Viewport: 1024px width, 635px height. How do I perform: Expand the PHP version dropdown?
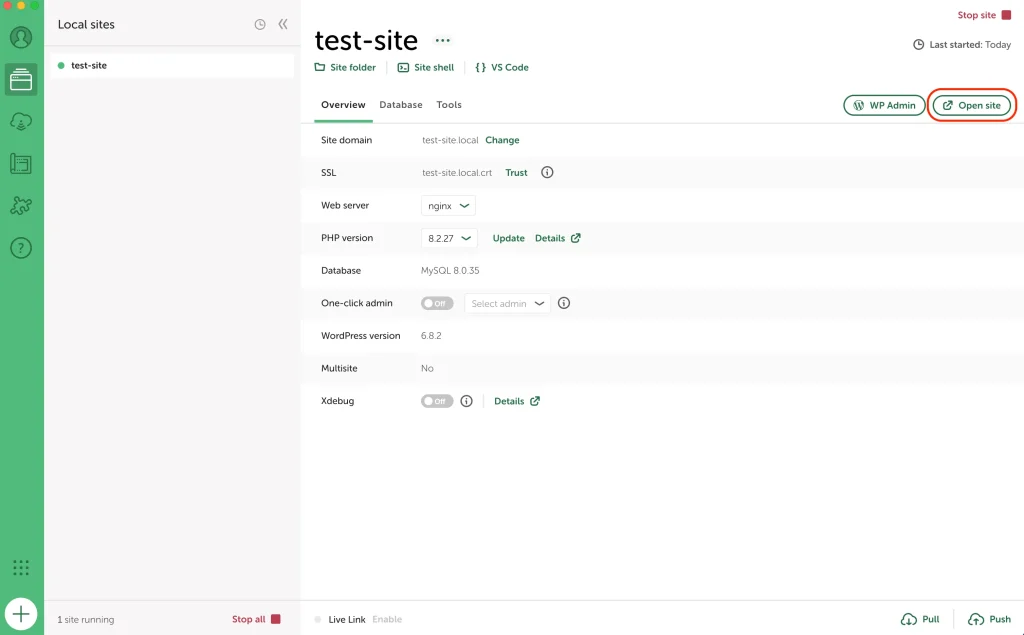coord(449,238)
